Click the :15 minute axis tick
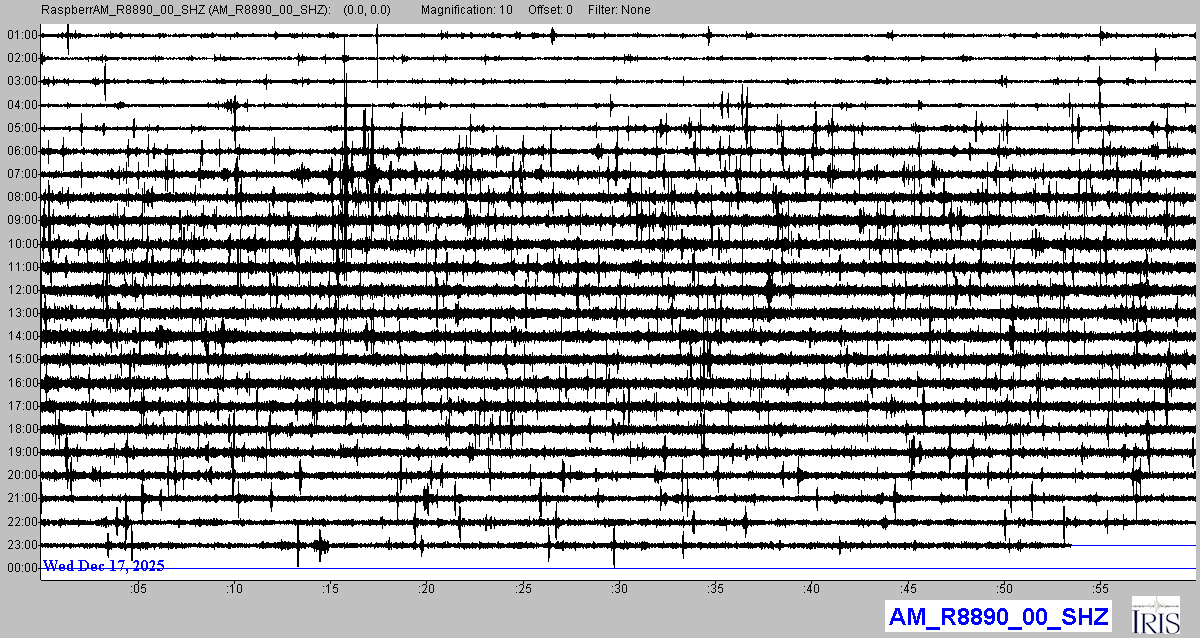Image resolution: width=1200 pixels, height=638 pixels. pos(330,588)
